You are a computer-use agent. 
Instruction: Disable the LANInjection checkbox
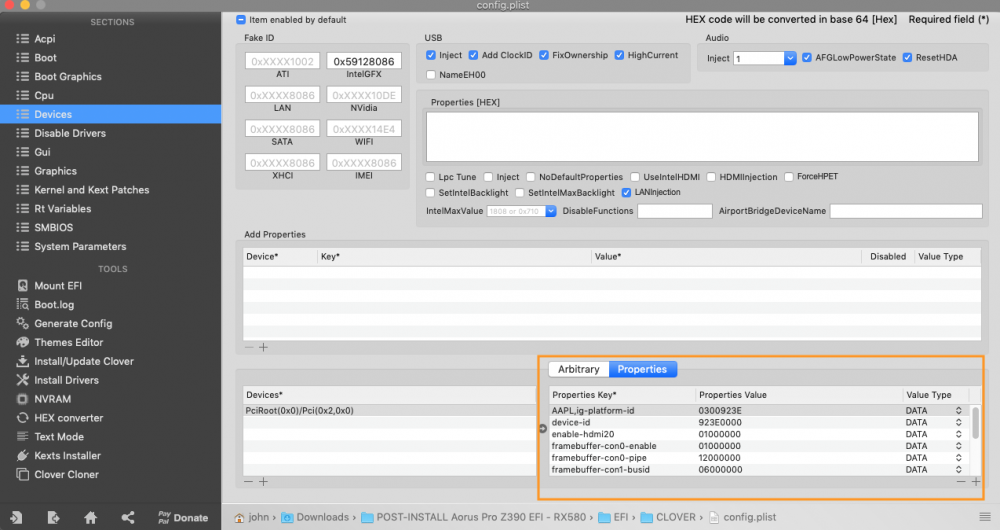[626, 193]
